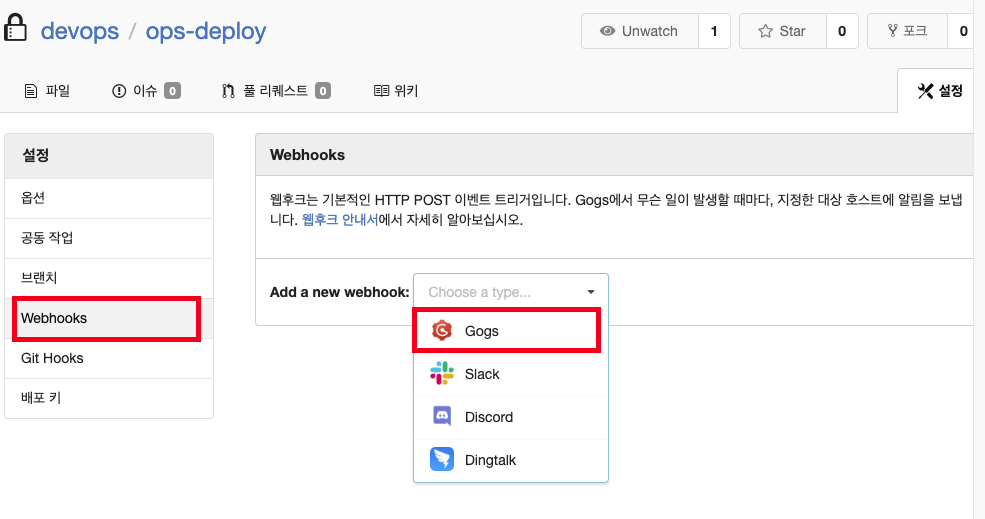The image size is (985, 519).
Task: Click the fork icon beside 포크
Action: click(x=892, y=30)
